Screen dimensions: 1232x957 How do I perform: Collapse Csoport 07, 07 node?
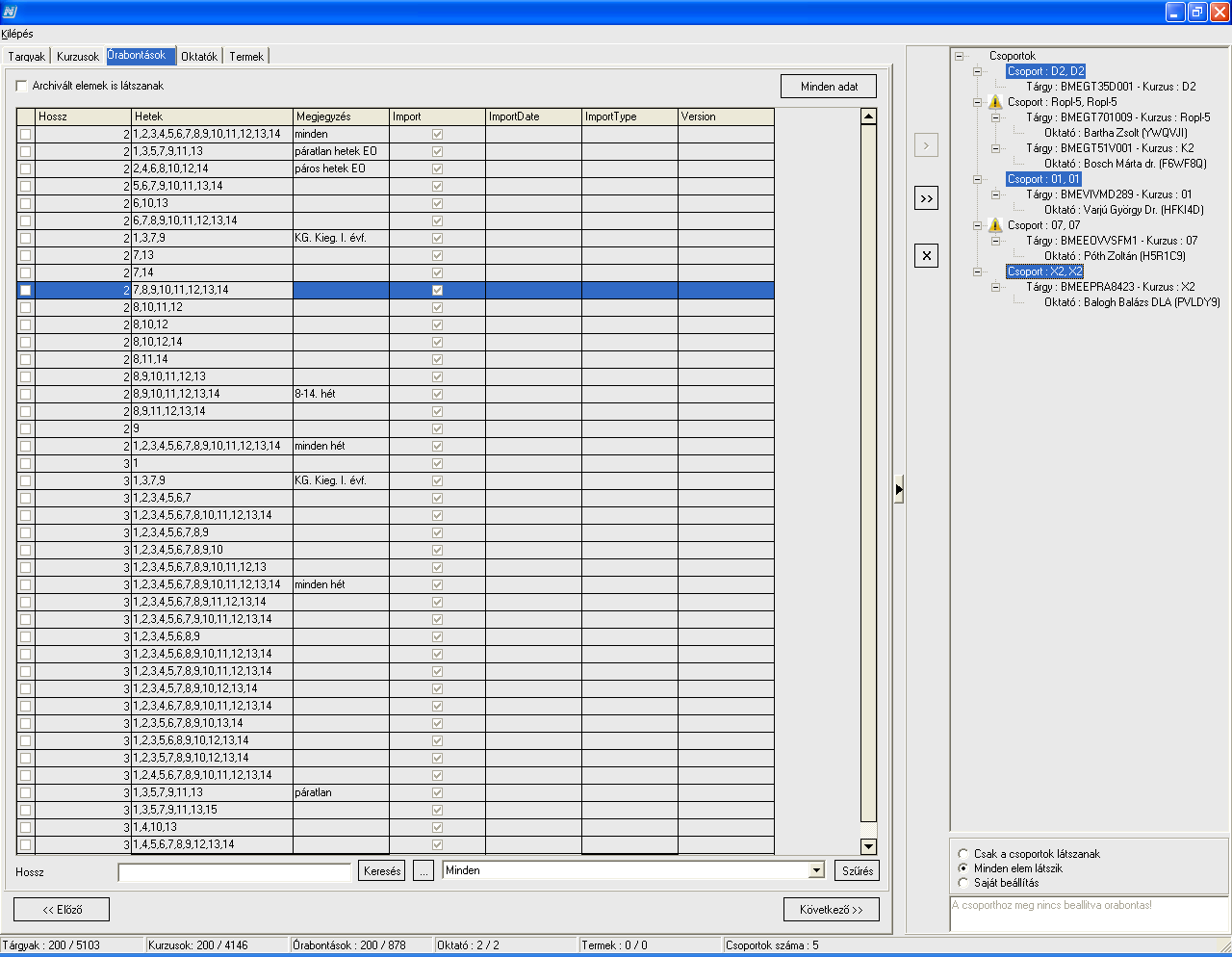coord(977,225)
